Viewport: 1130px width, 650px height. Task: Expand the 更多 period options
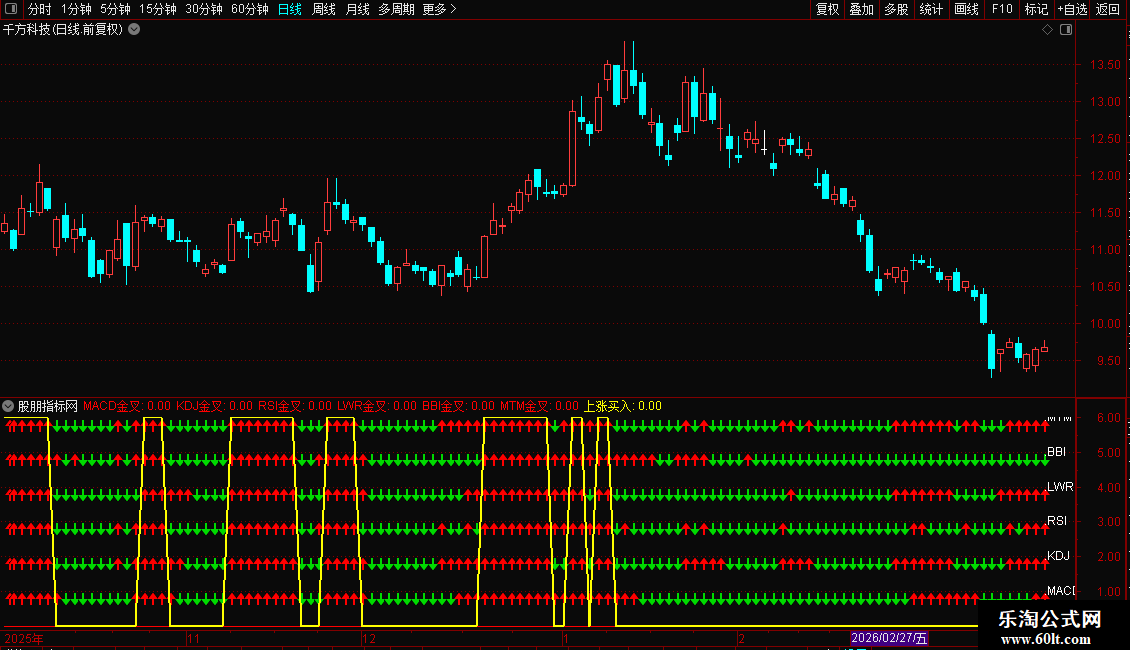439,9
